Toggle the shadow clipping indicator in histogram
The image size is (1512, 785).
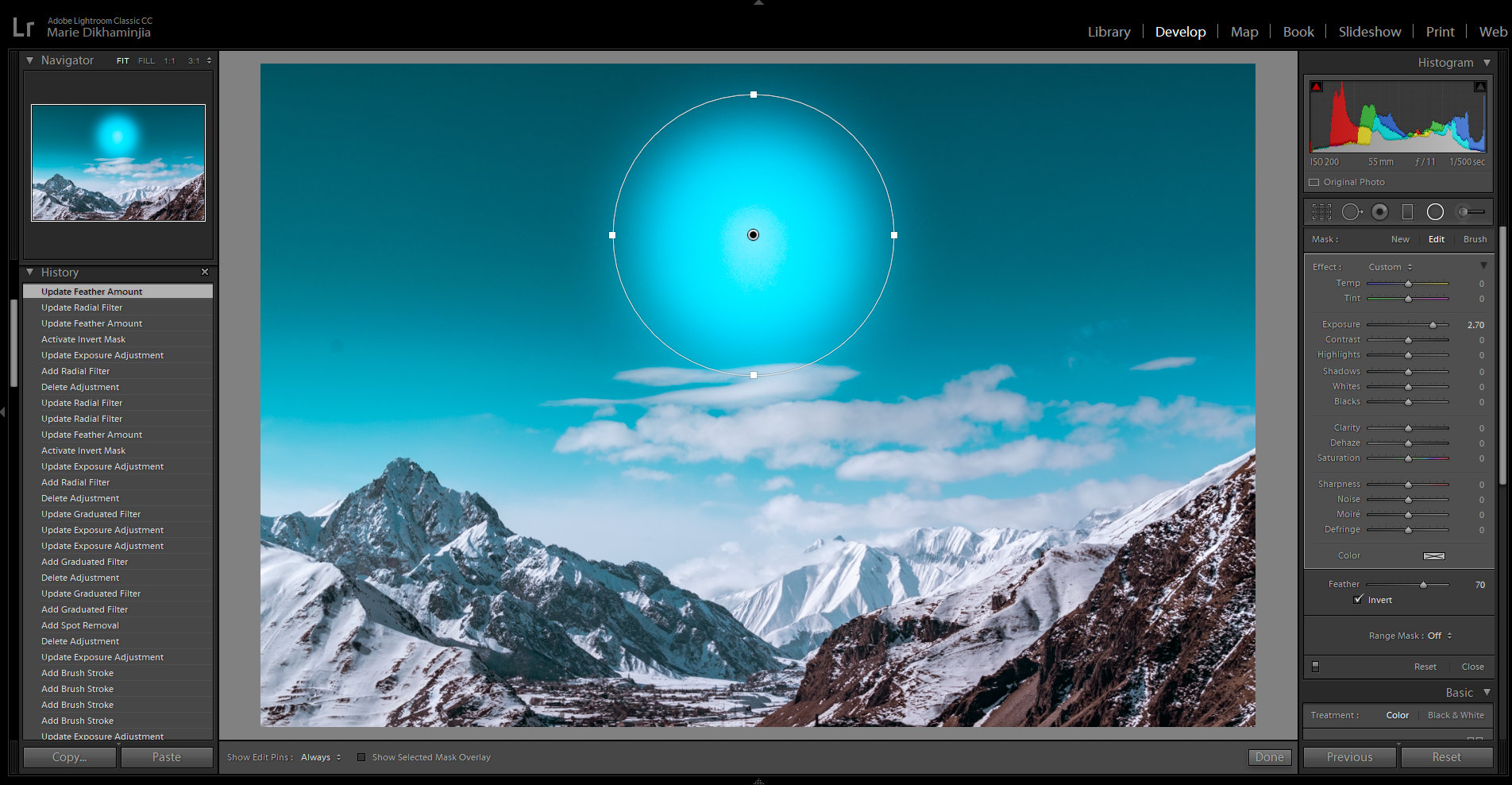point(1317,87)
